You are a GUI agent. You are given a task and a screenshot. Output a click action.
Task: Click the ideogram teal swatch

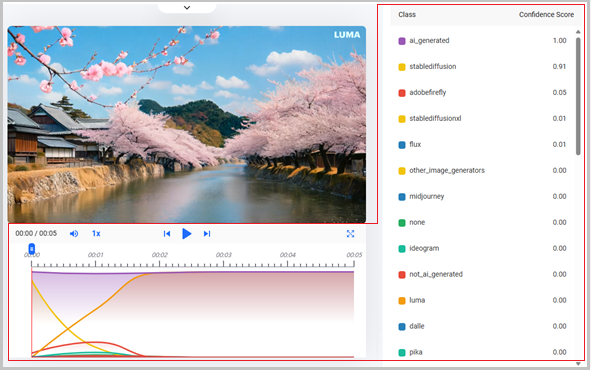click(x=402, y=249)
